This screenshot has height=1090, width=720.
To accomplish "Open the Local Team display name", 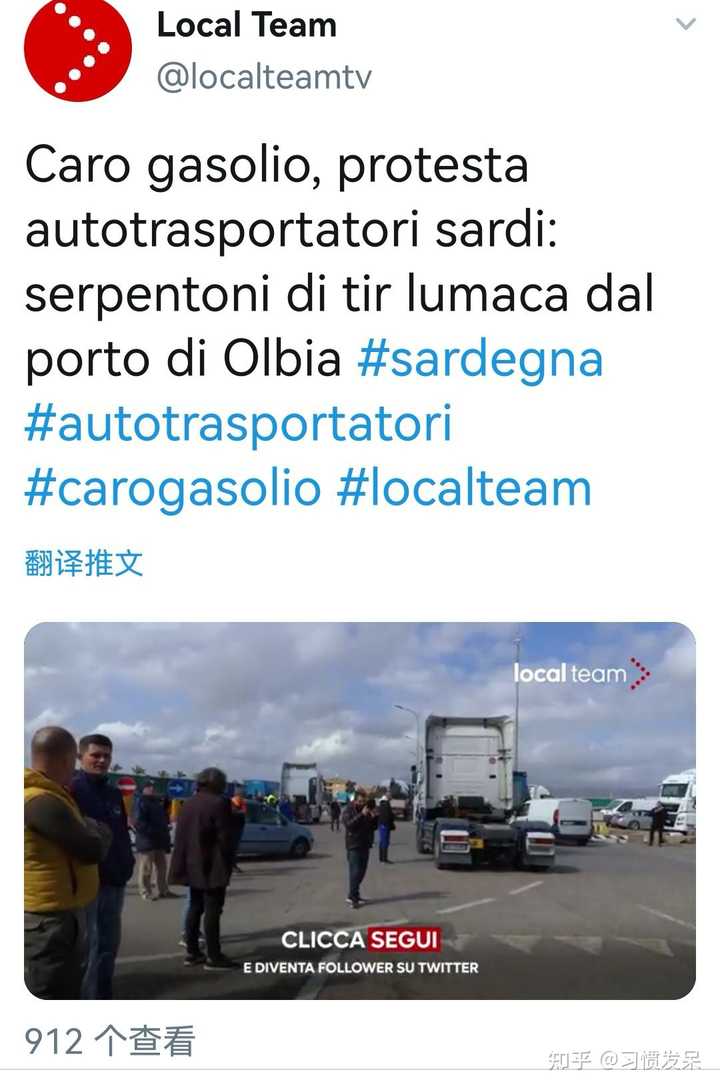I will pyautogui.click(x=247, y=26).
